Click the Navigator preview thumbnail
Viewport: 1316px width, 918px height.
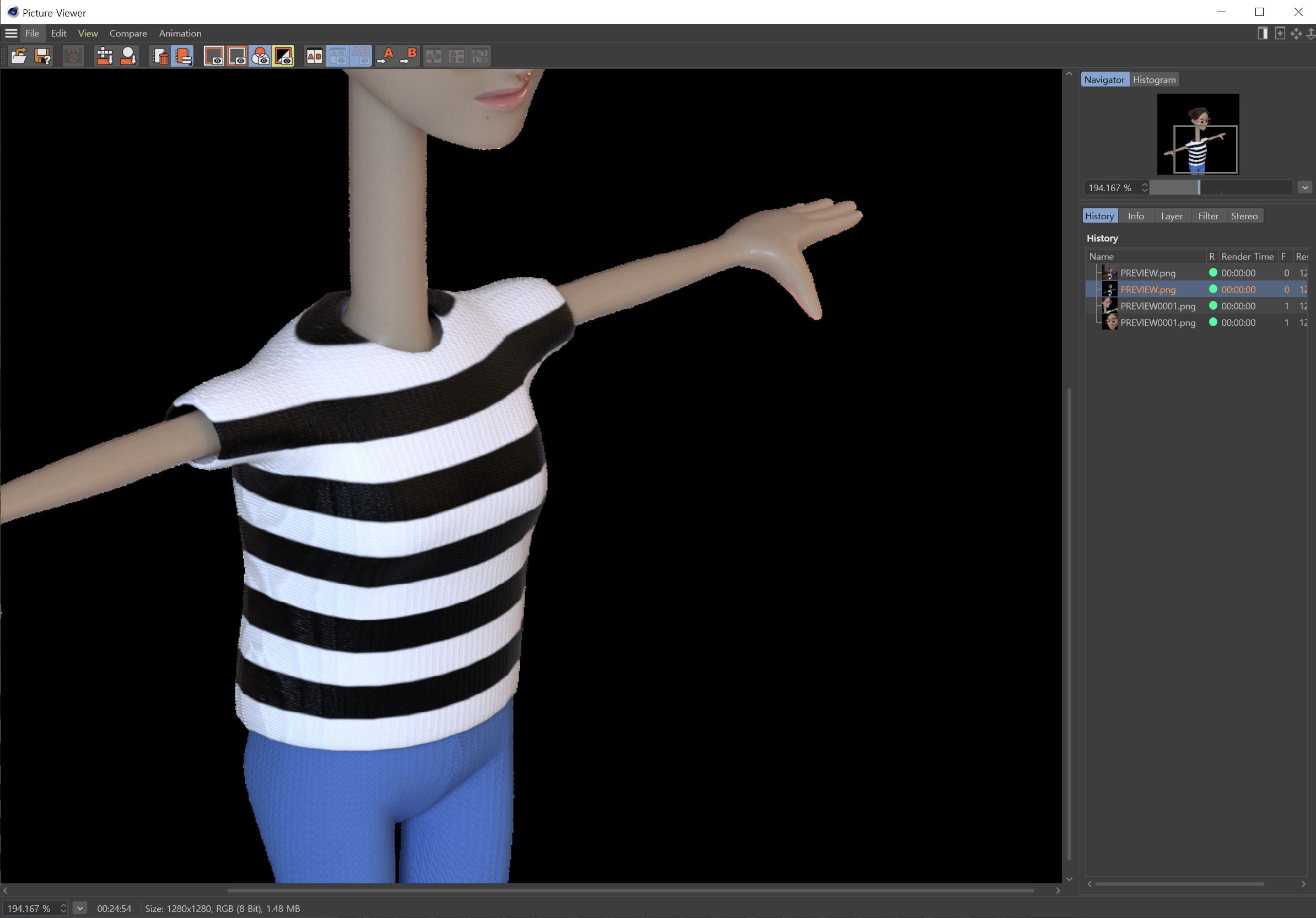(x=1198, y=134)
